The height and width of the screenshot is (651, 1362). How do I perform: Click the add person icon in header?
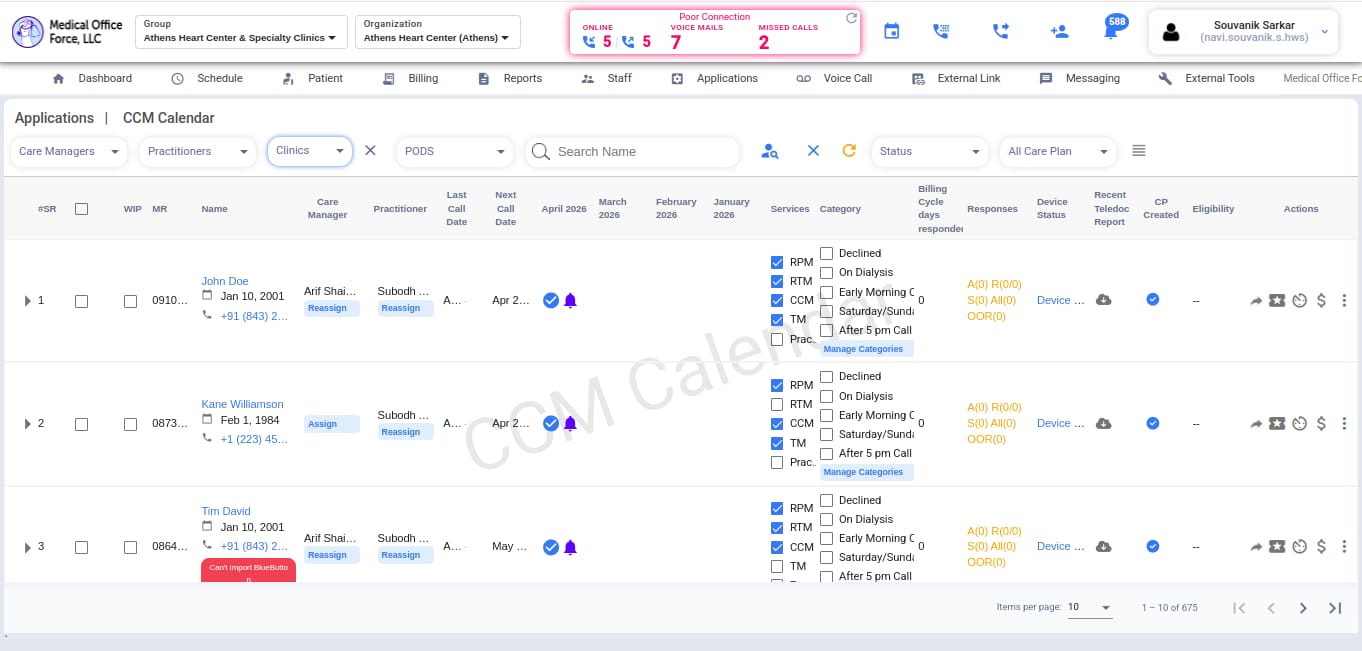[x=1059, y=31]
